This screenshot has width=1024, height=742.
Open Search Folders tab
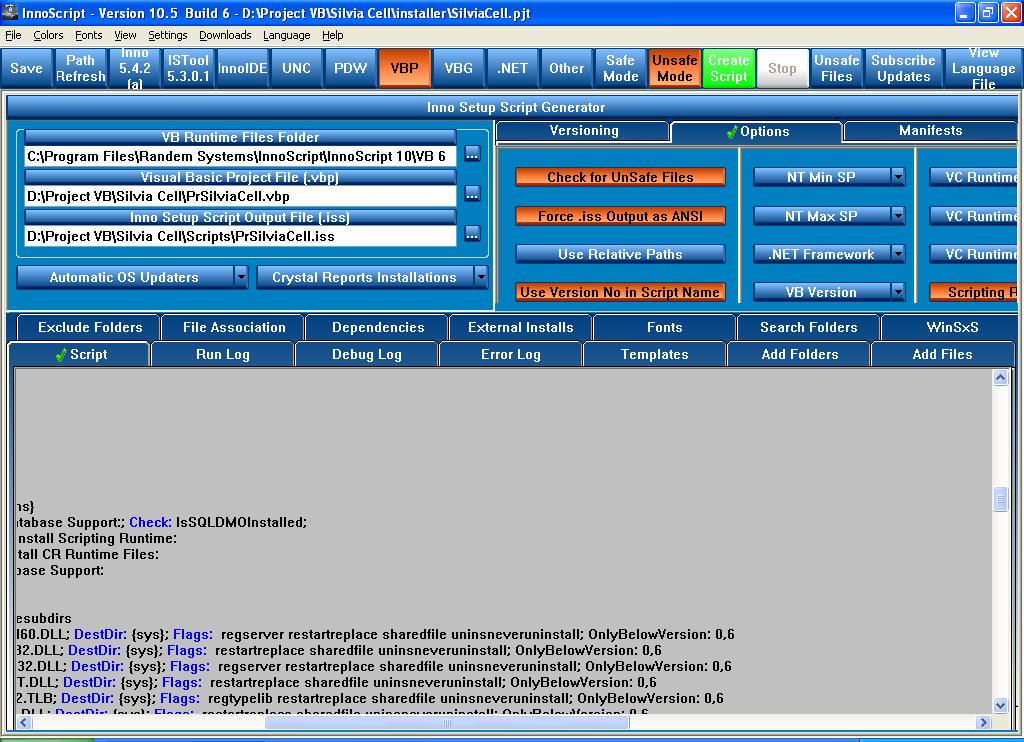(808, 327)
